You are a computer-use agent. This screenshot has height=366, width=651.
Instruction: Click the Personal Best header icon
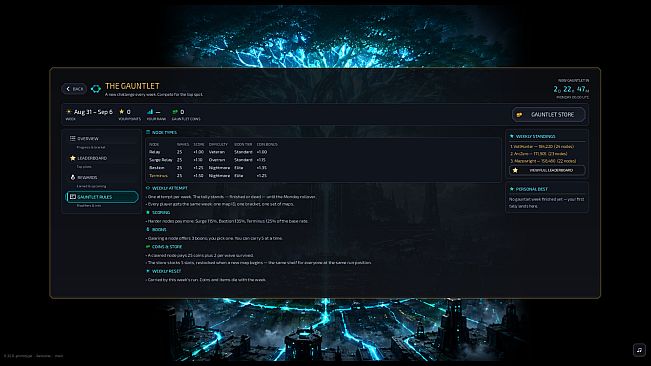(512, 189)
